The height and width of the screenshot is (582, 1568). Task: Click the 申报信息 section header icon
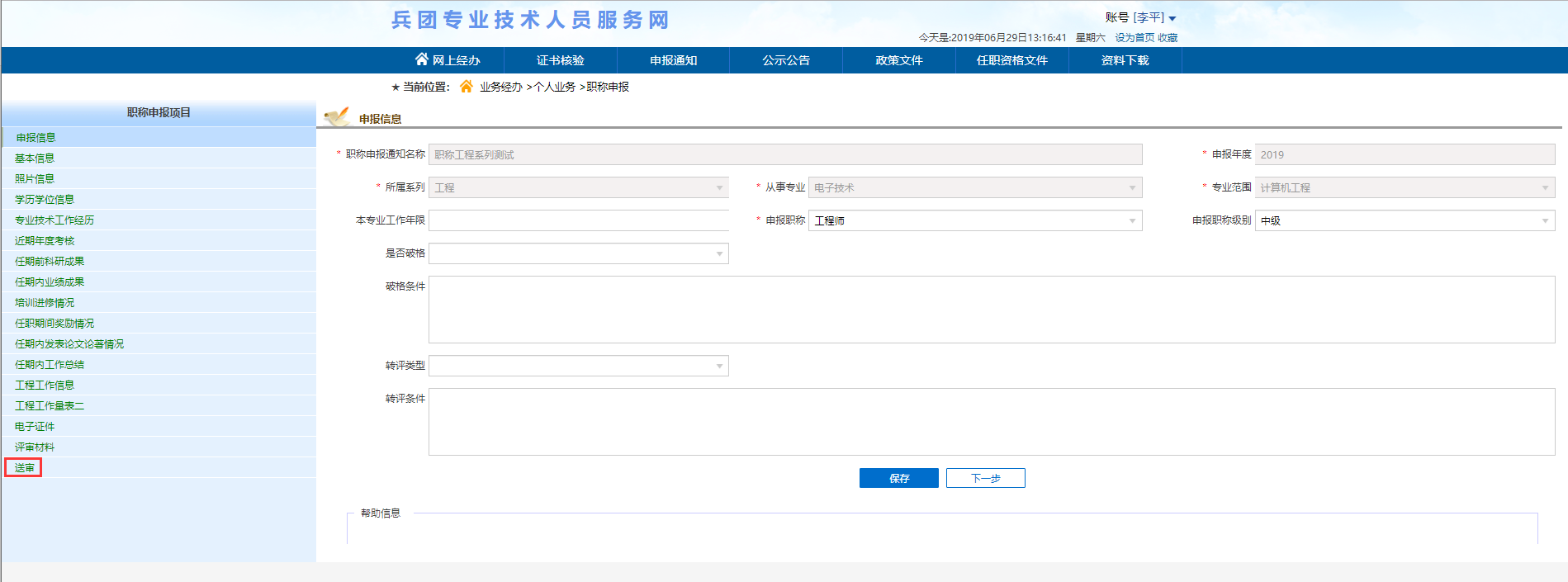[337, 117]
